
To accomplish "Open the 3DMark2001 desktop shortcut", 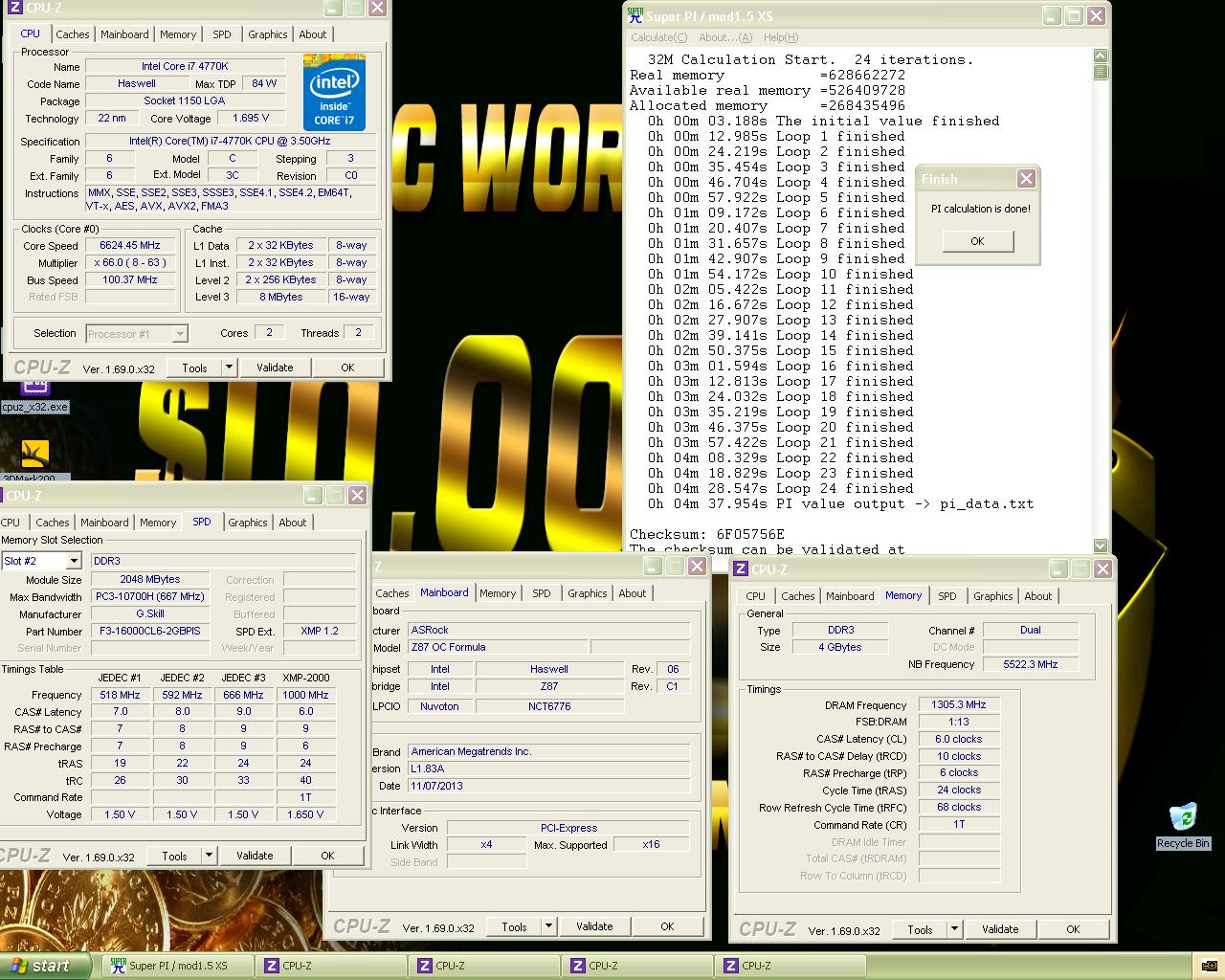I will (34, 458).
